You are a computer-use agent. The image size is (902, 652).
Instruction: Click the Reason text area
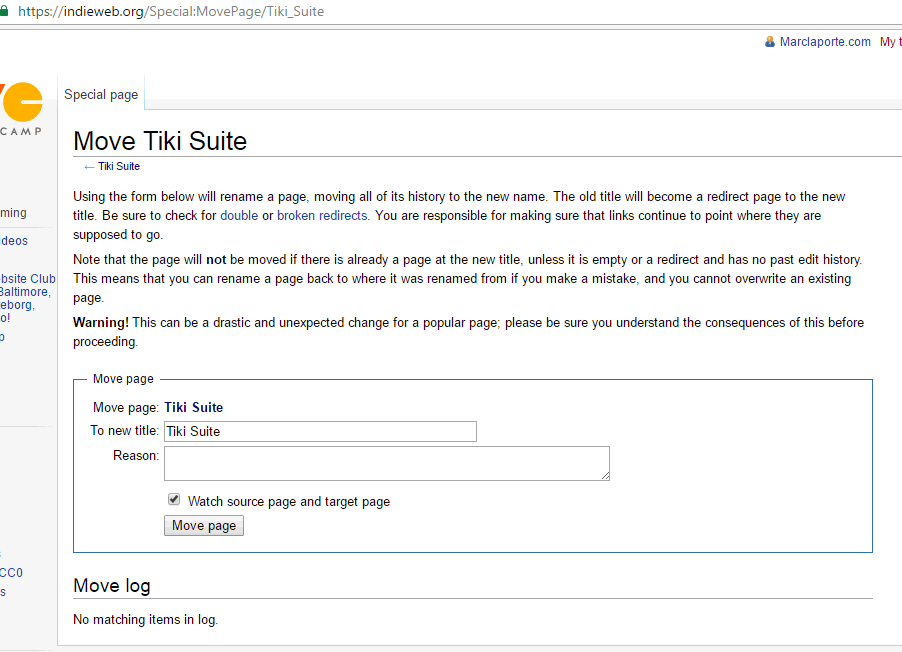(x=387, y=463)
